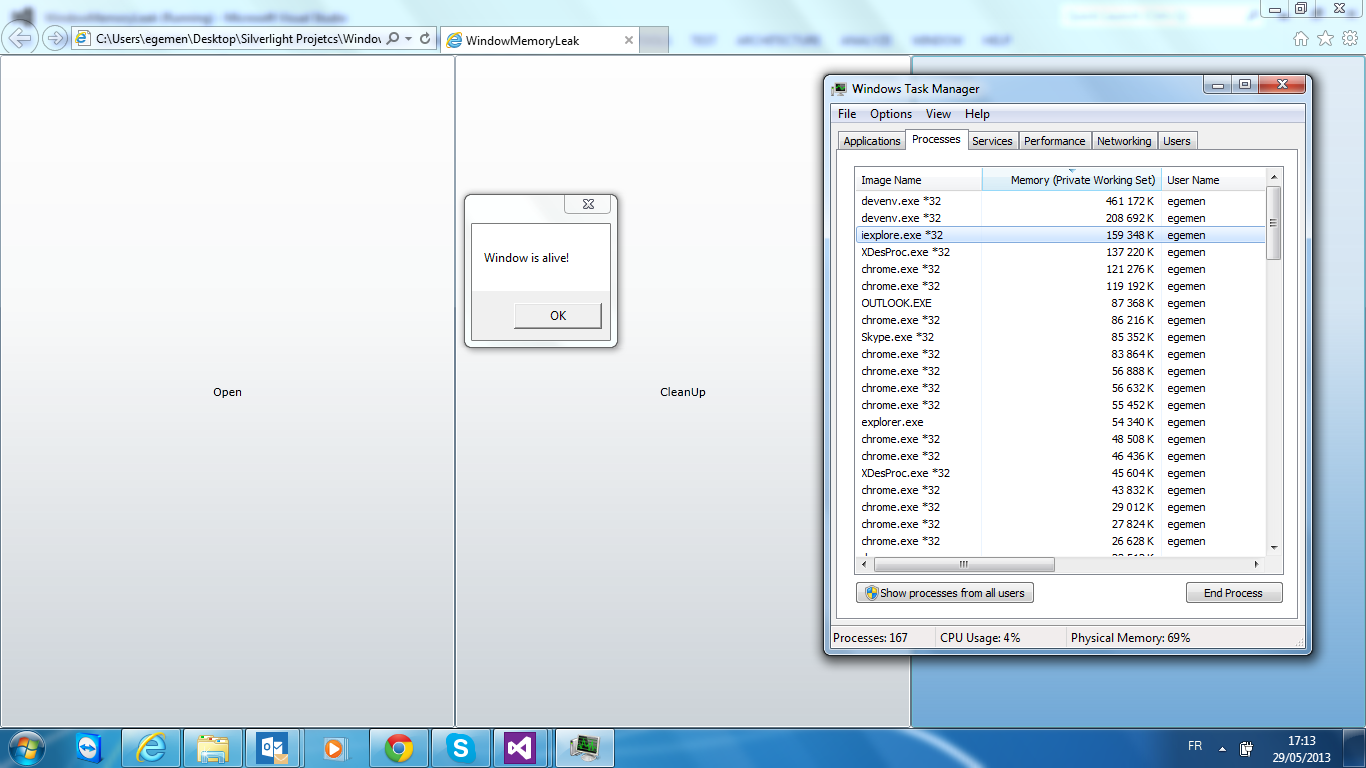Viewport: 1366px width, 768px height.
Task: Open the browser Tools gear icon
Action: pyautogui.click(x=1350, y=39)
